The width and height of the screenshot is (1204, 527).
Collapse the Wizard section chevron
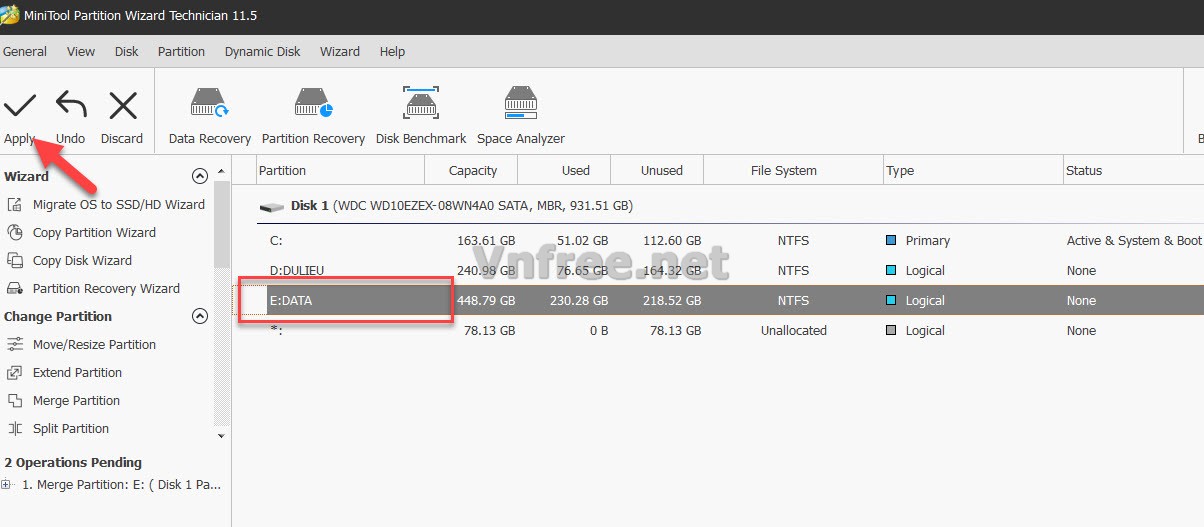coord(199,177)
